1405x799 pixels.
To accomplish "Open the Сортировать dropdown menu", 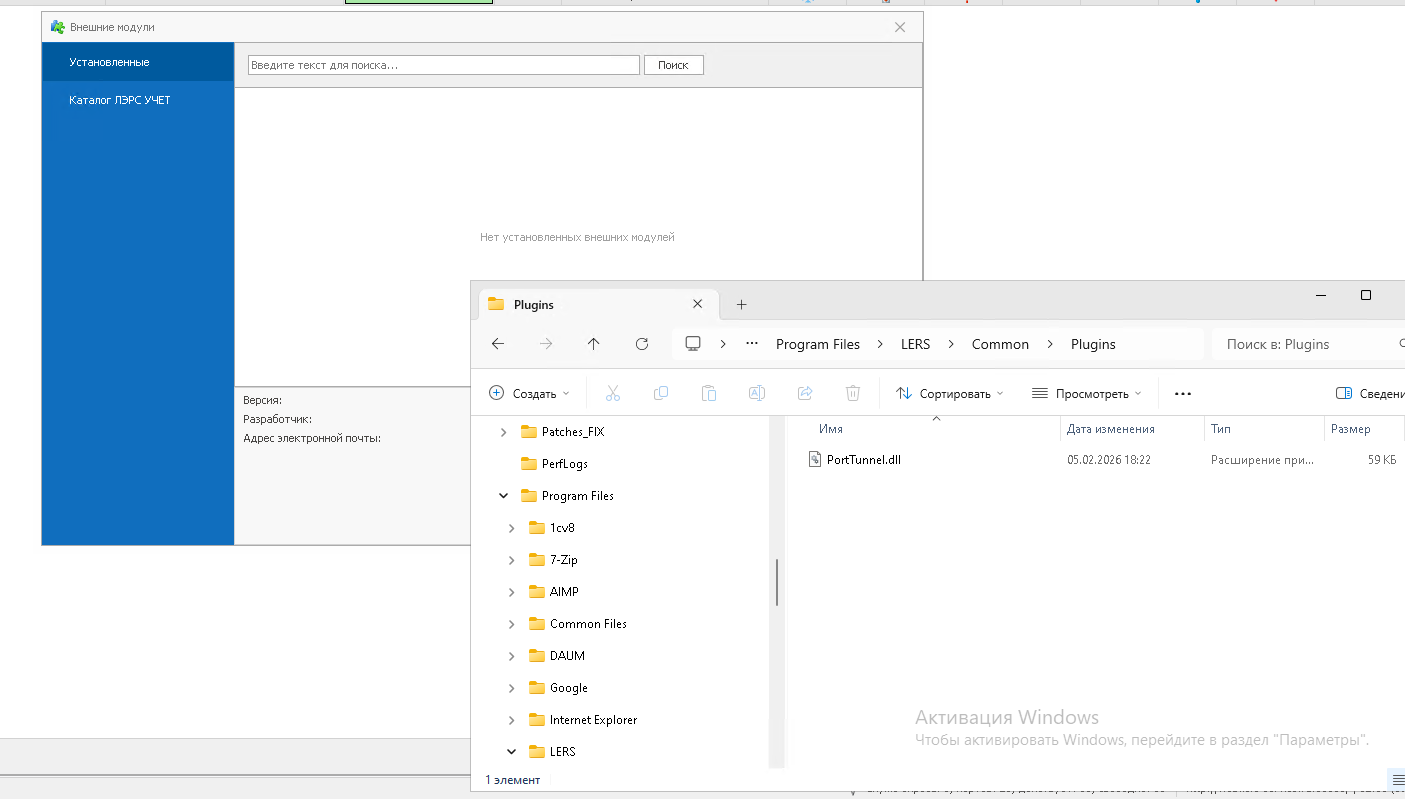I will (949, 394).
